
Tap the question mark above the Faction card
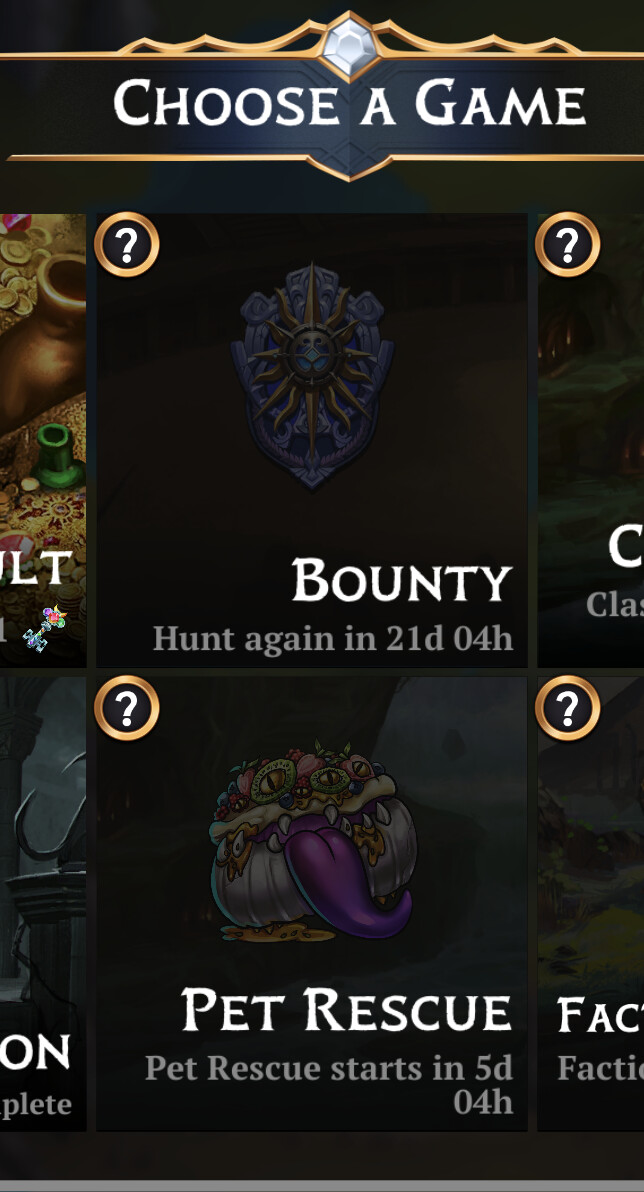(x=567, y=708)
